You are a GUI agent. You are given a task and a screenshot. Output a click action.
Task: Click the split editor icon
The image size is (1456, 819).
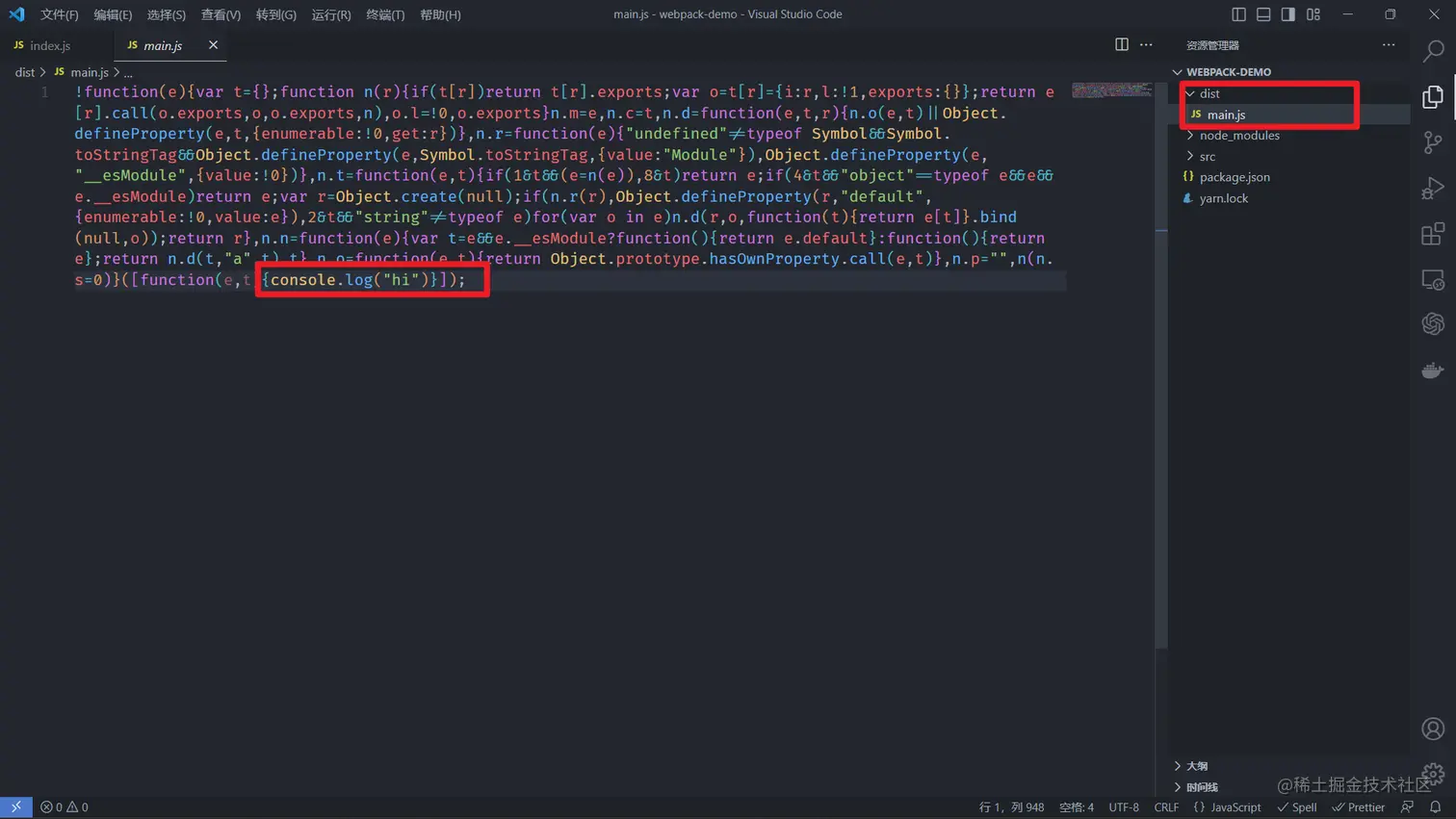1122,44
